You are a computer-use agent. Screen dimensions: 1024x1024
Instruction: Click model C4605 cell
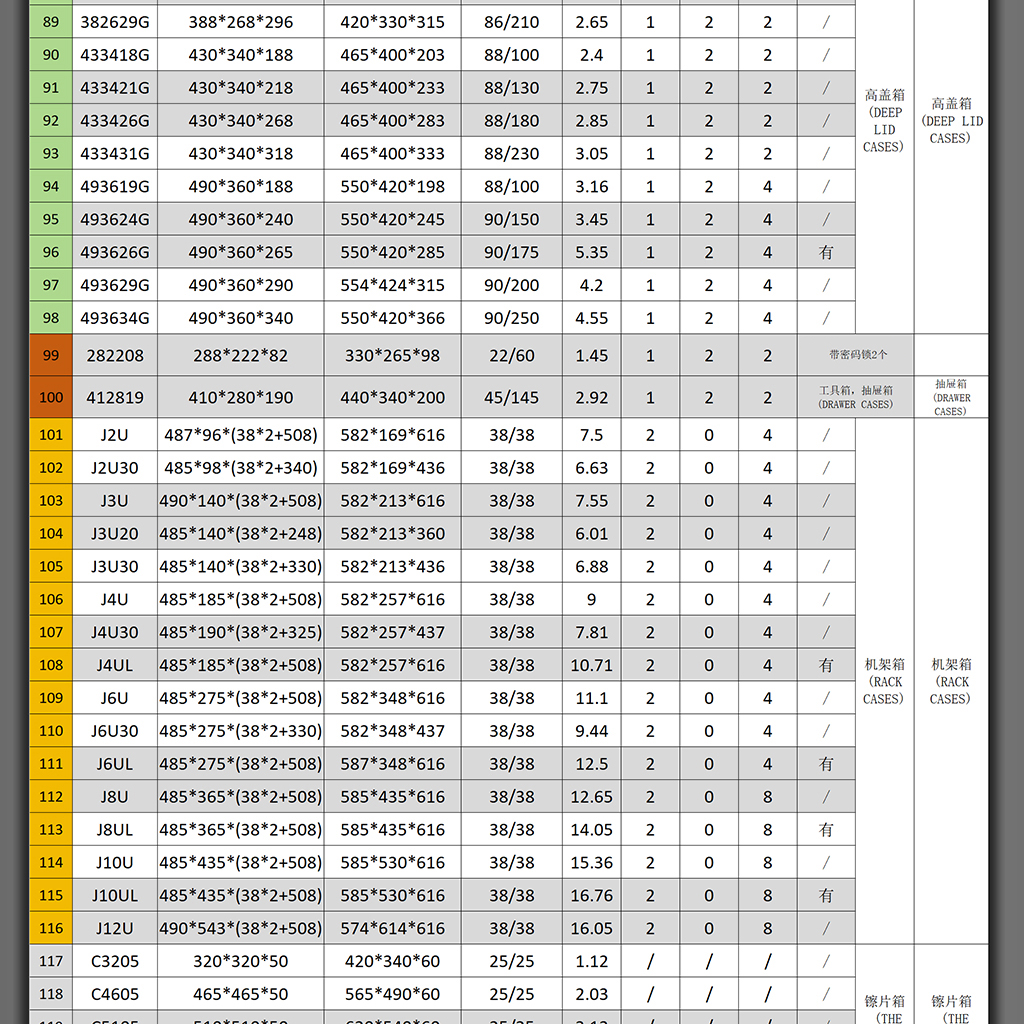point(114,994)
